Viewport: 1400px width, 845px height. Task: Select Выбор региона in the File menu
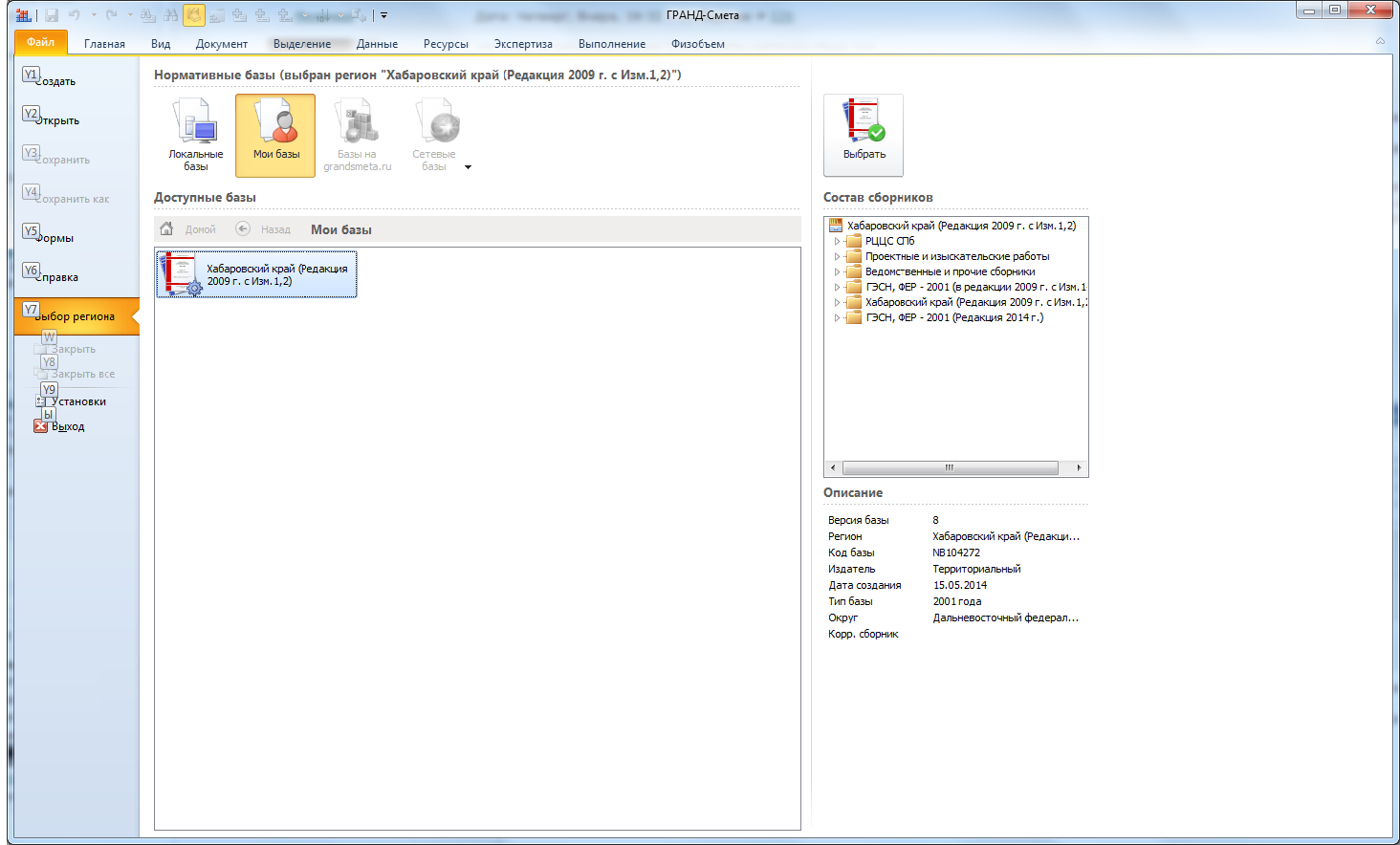click(77, 316)
